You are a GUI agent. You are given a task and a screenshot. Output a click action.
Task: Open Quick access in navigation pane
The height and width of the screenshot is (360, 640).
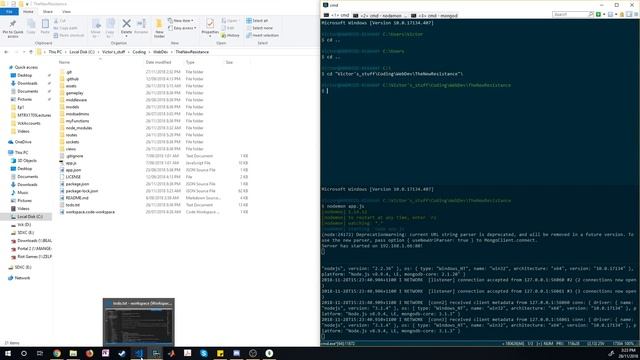click(26, 67)
